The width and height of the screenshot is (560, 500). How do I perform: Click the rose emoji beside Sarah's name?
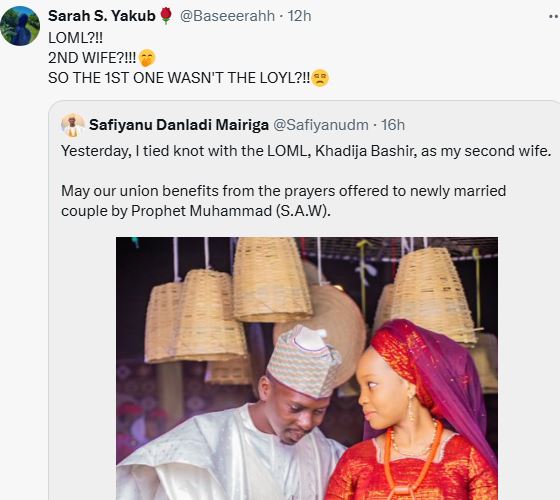[165, 16]
